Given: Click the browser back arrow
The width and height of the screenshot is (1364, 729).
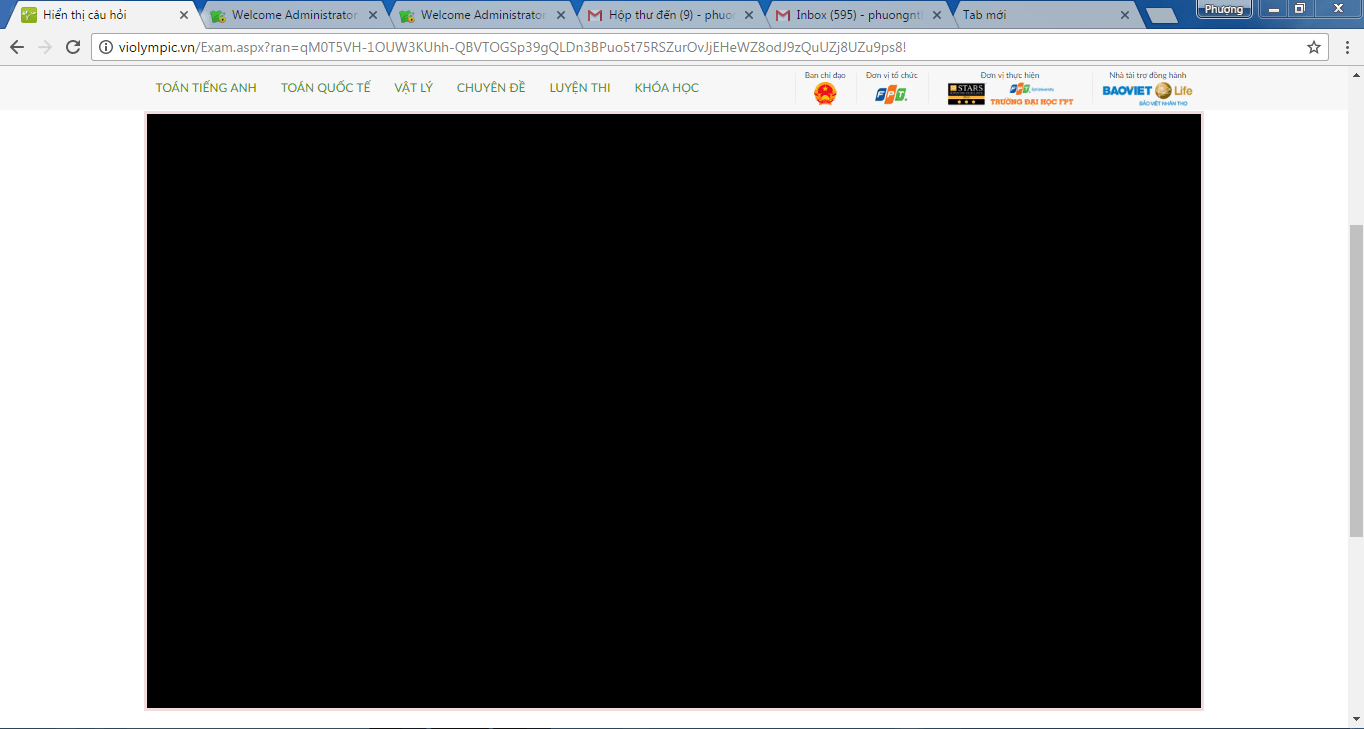Looking at the screenshot, I should 17,47.
